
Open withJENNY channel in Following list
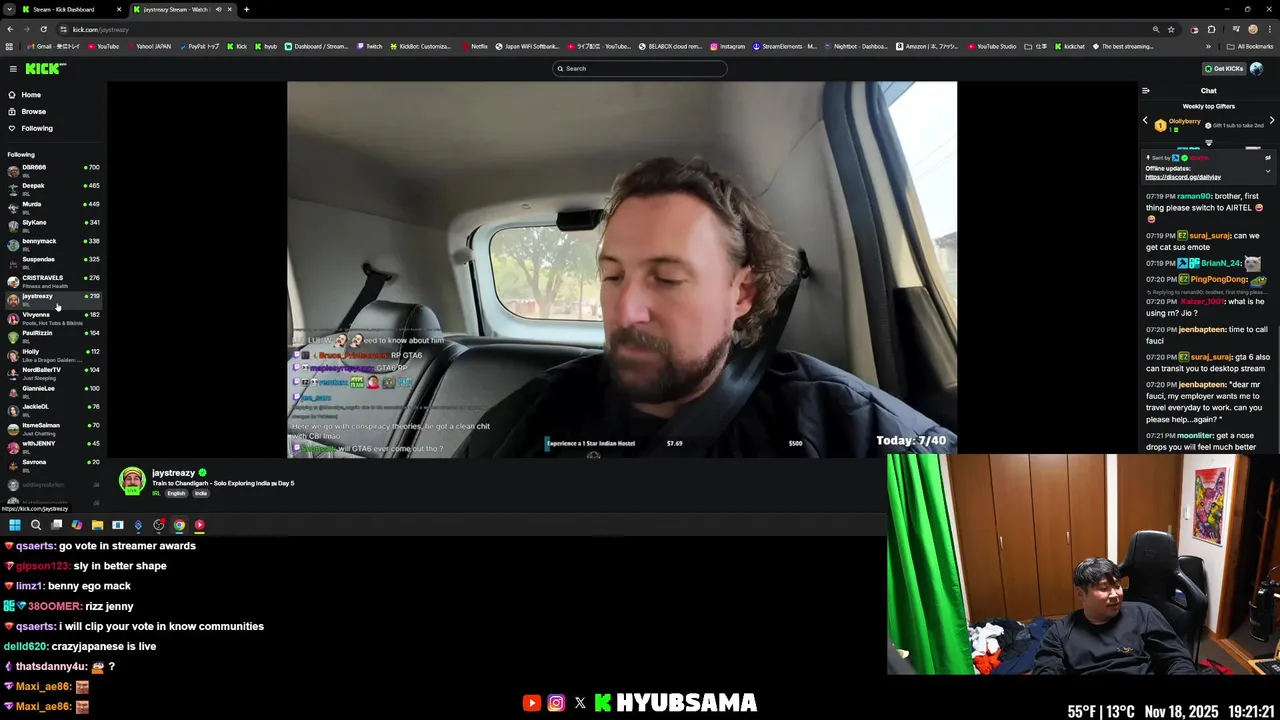click(x=52, y=447)
